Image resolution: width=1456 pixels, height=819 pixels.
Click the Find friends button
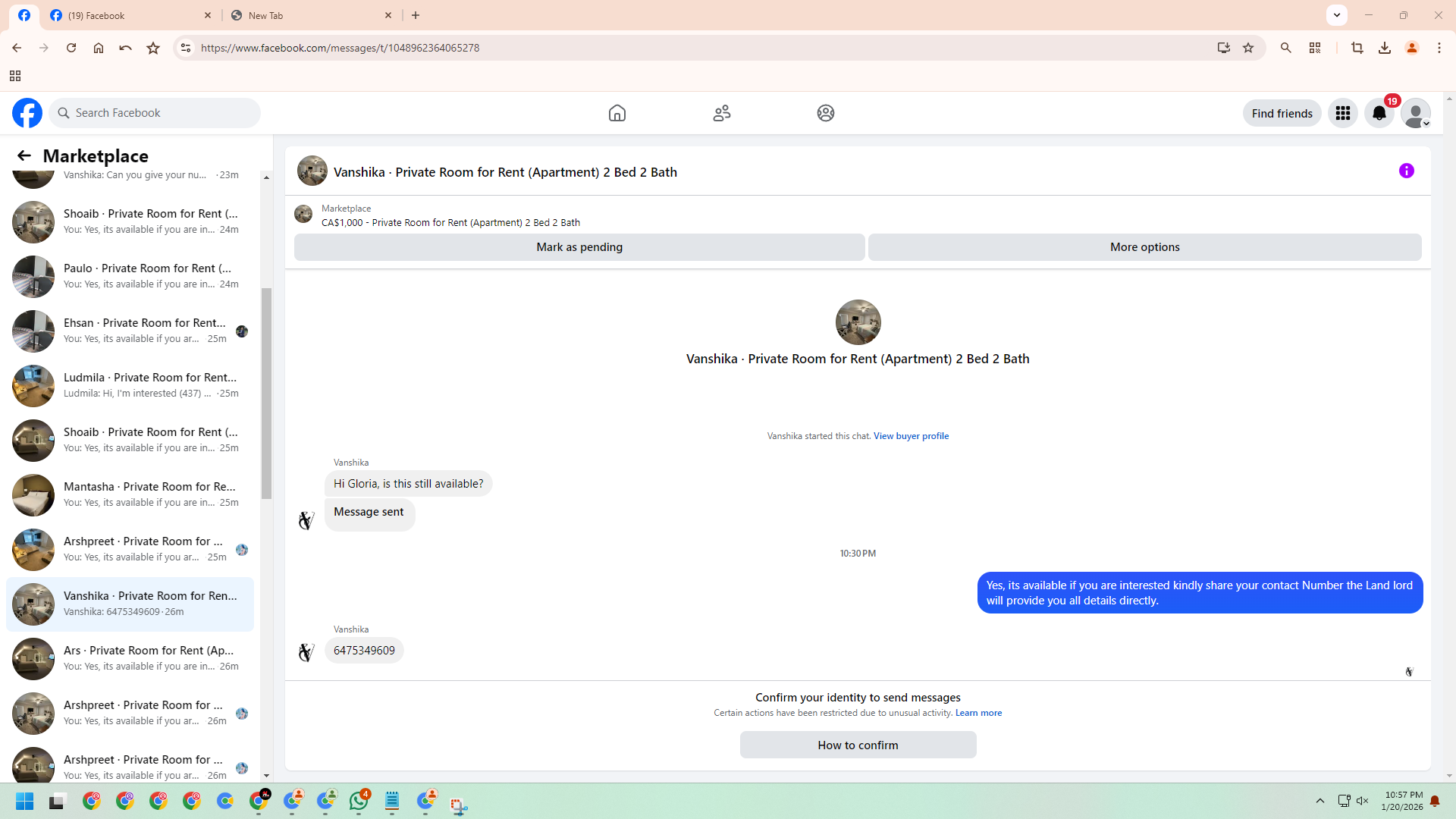tap(1282, 113)
